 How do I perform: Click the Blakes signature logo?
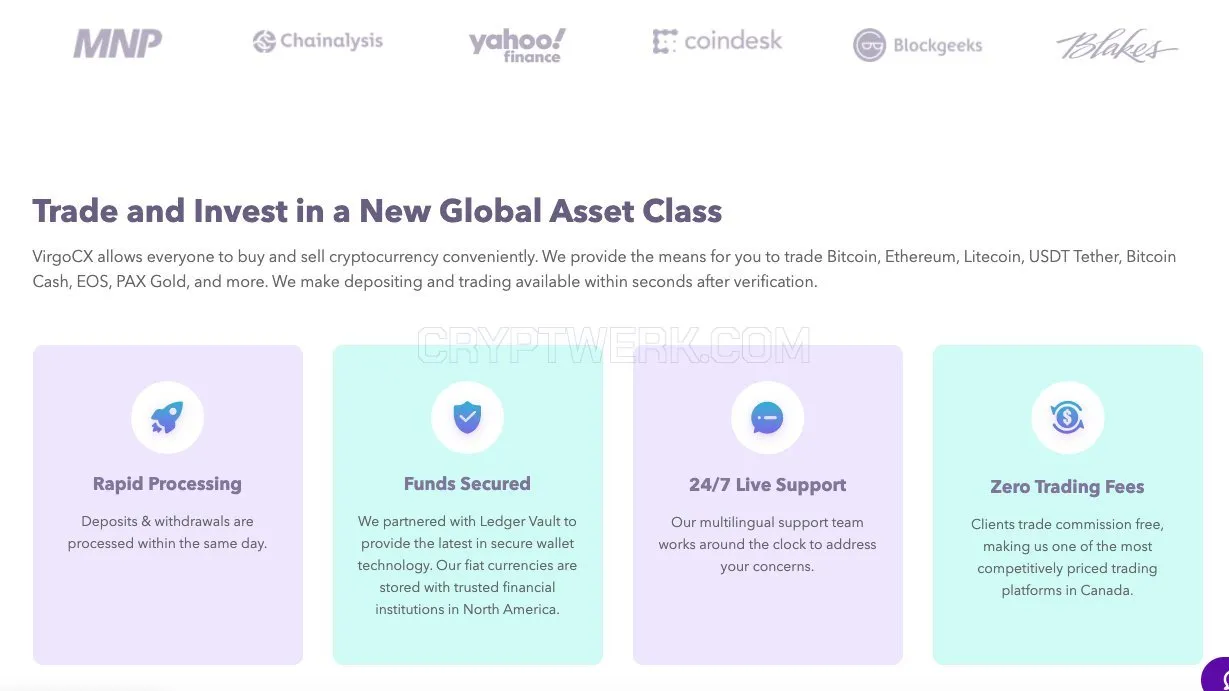click(x=1117, y=45)
